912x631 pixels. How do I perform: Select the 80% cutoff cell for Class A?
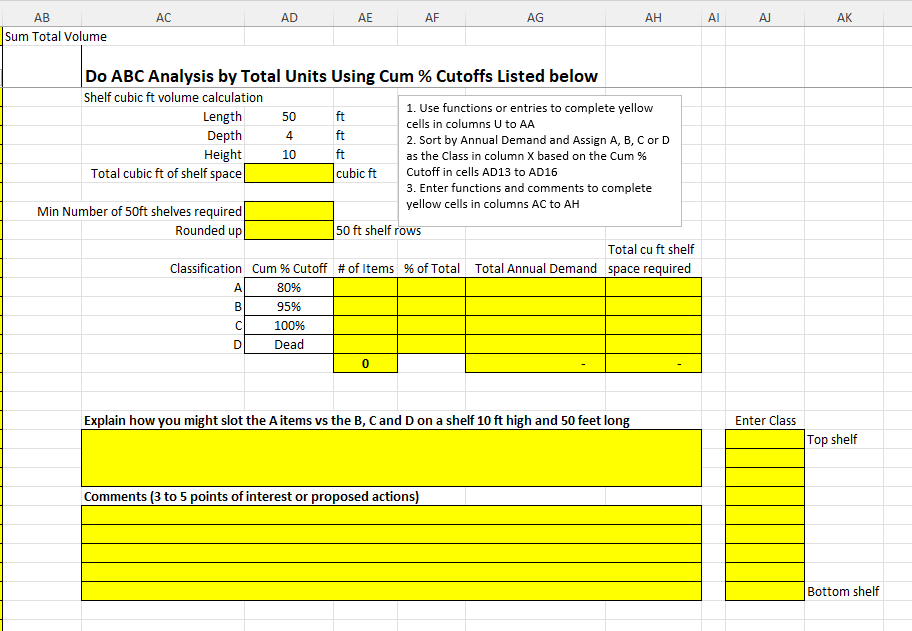point(289,287)
